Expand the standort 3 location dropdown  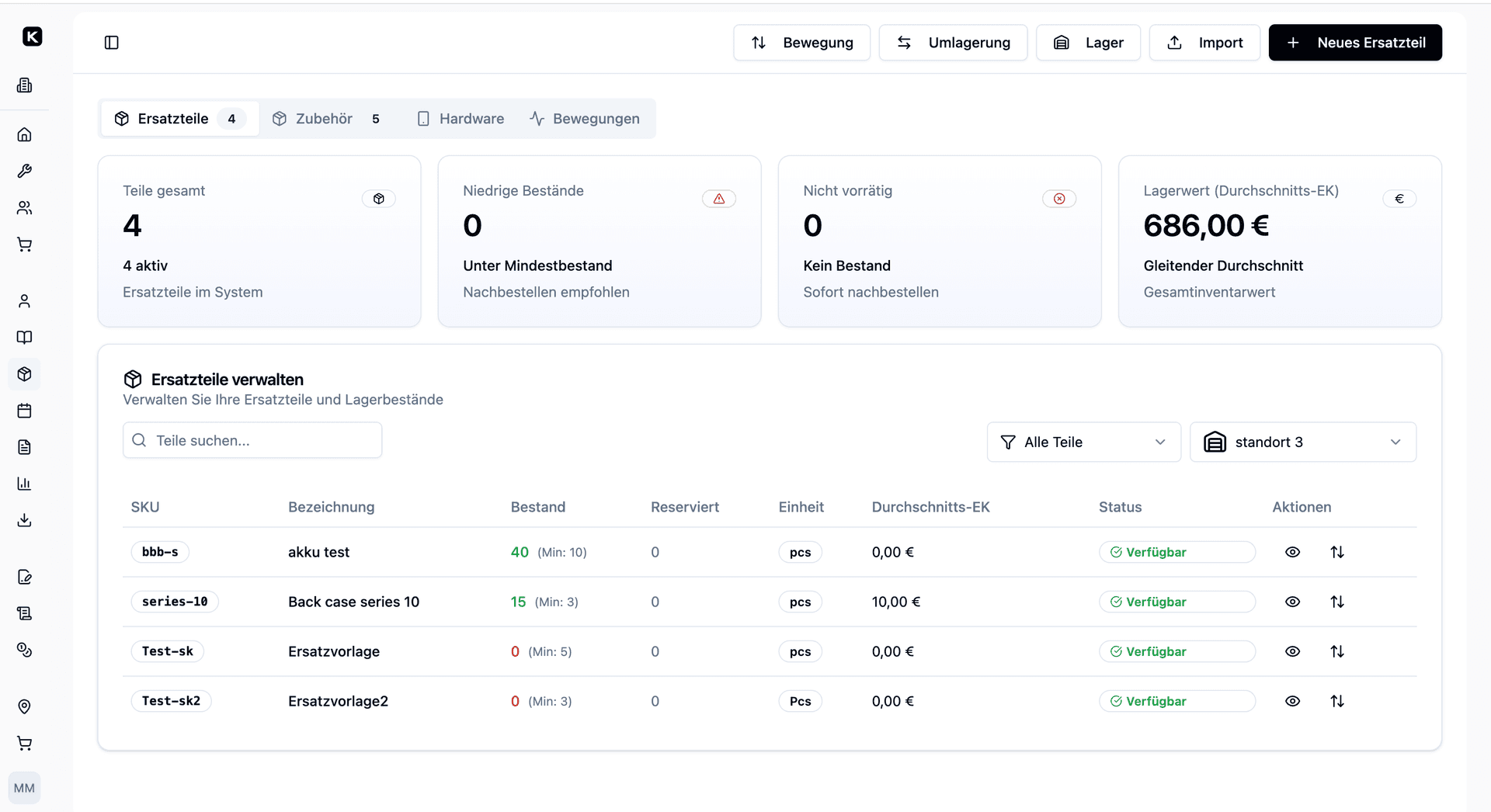coord(1302,442)
